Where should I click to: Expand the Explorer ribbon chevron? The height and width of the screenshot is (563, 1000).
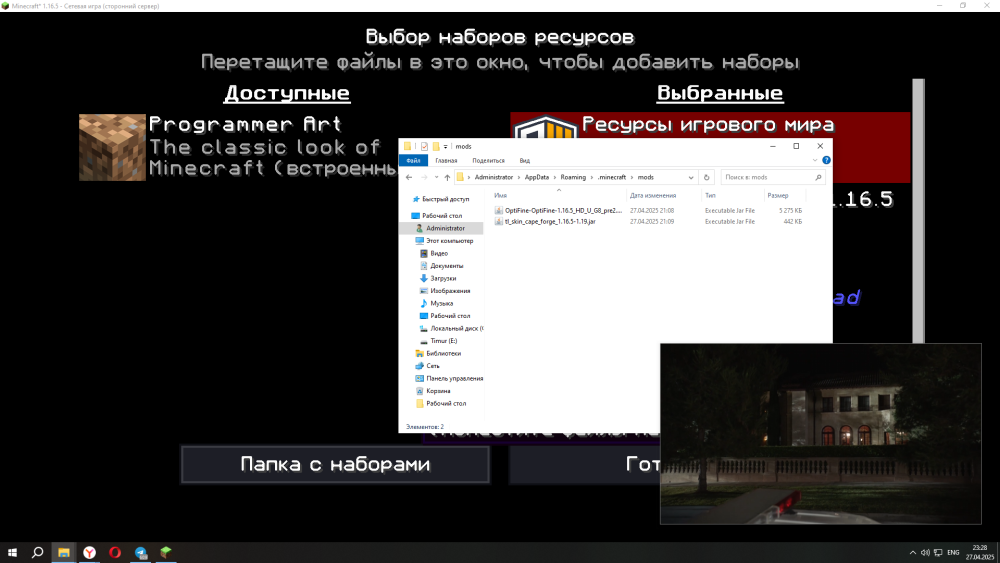click(x=814, y=160)
